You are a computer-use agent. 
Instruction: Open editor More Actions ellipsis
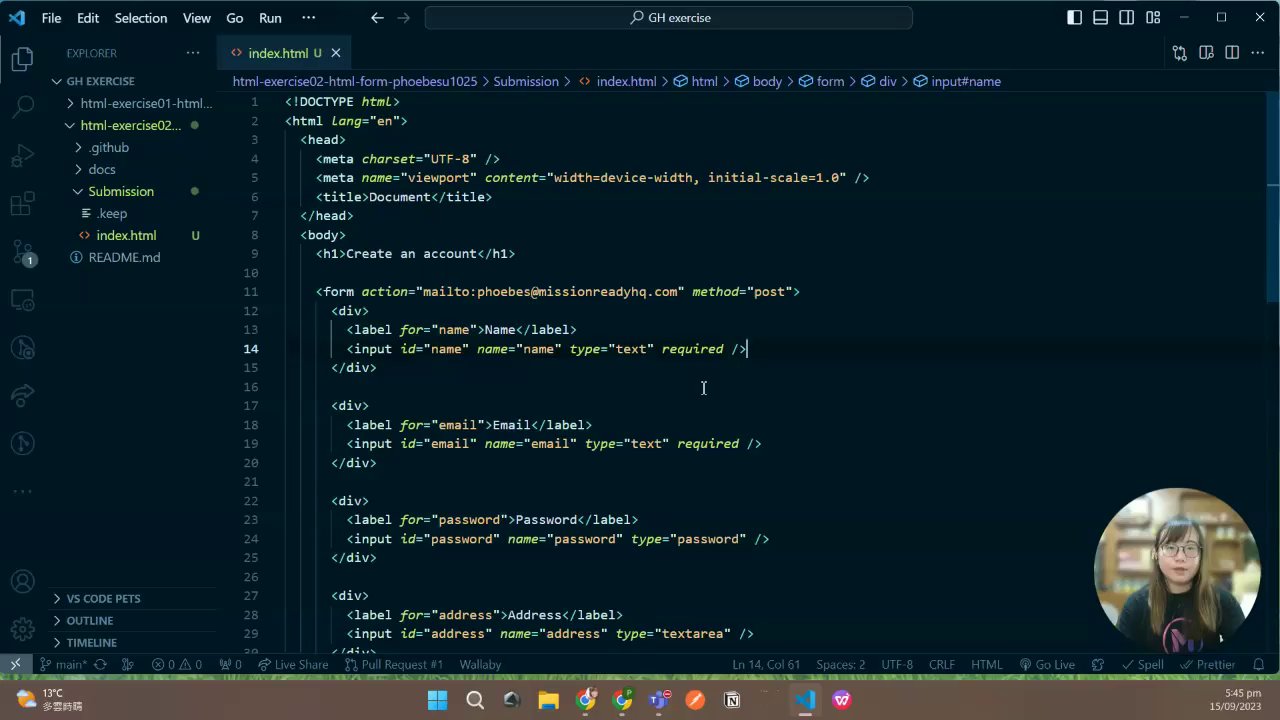(x=1258, y=53)
